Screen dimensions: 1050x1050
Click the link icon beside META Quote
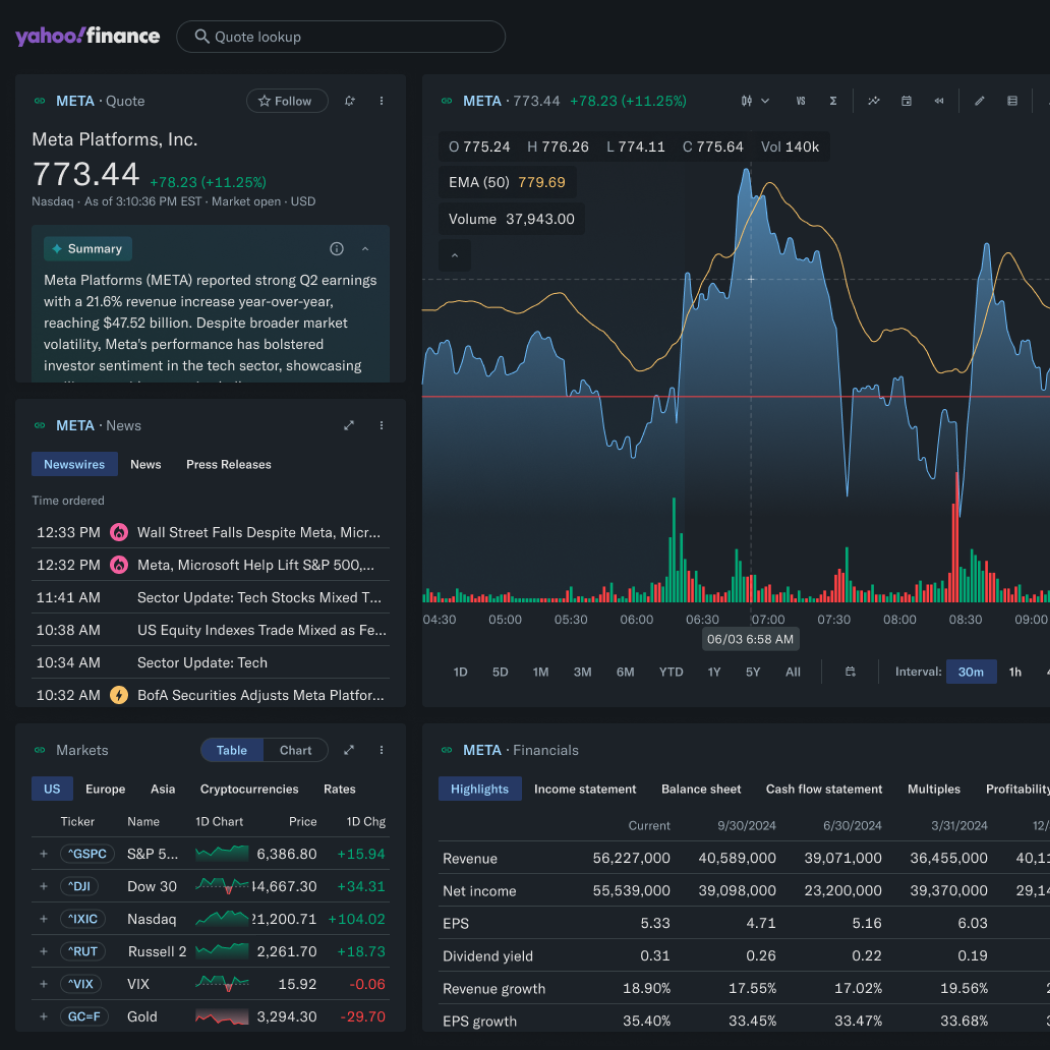40,101
